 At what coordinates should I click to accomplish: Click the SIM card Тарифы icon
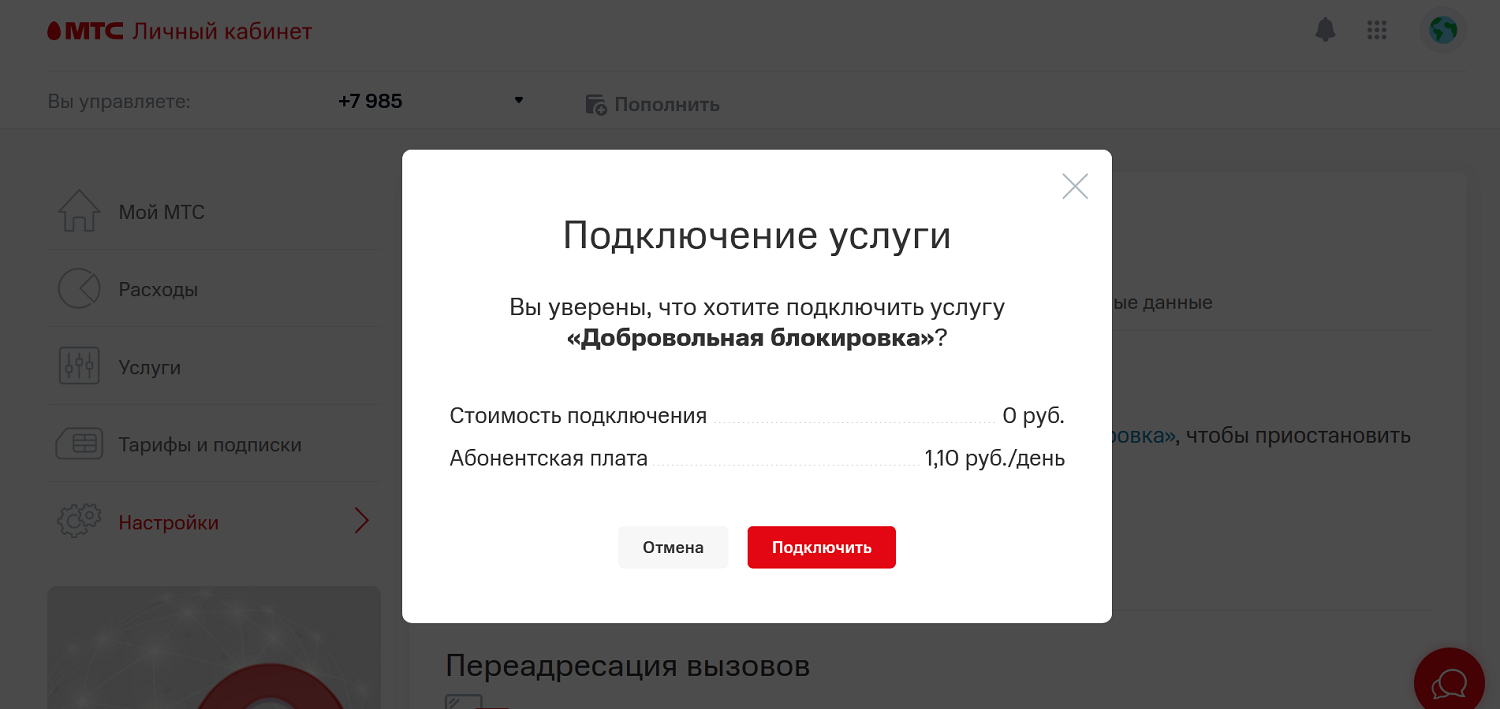[79, 444]
